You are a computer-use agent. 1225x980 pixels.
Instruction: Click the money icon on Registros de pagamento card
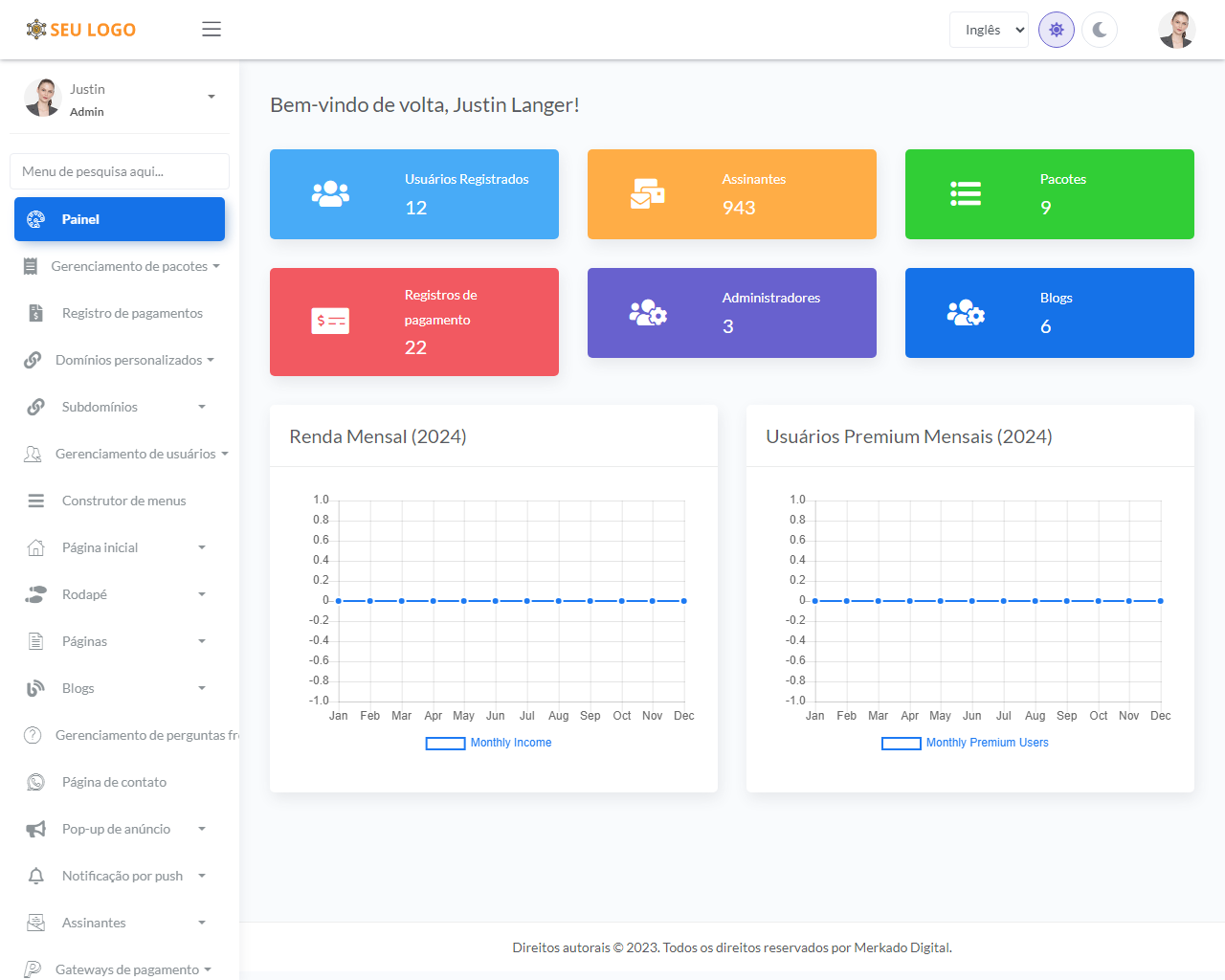pos(330,322)
